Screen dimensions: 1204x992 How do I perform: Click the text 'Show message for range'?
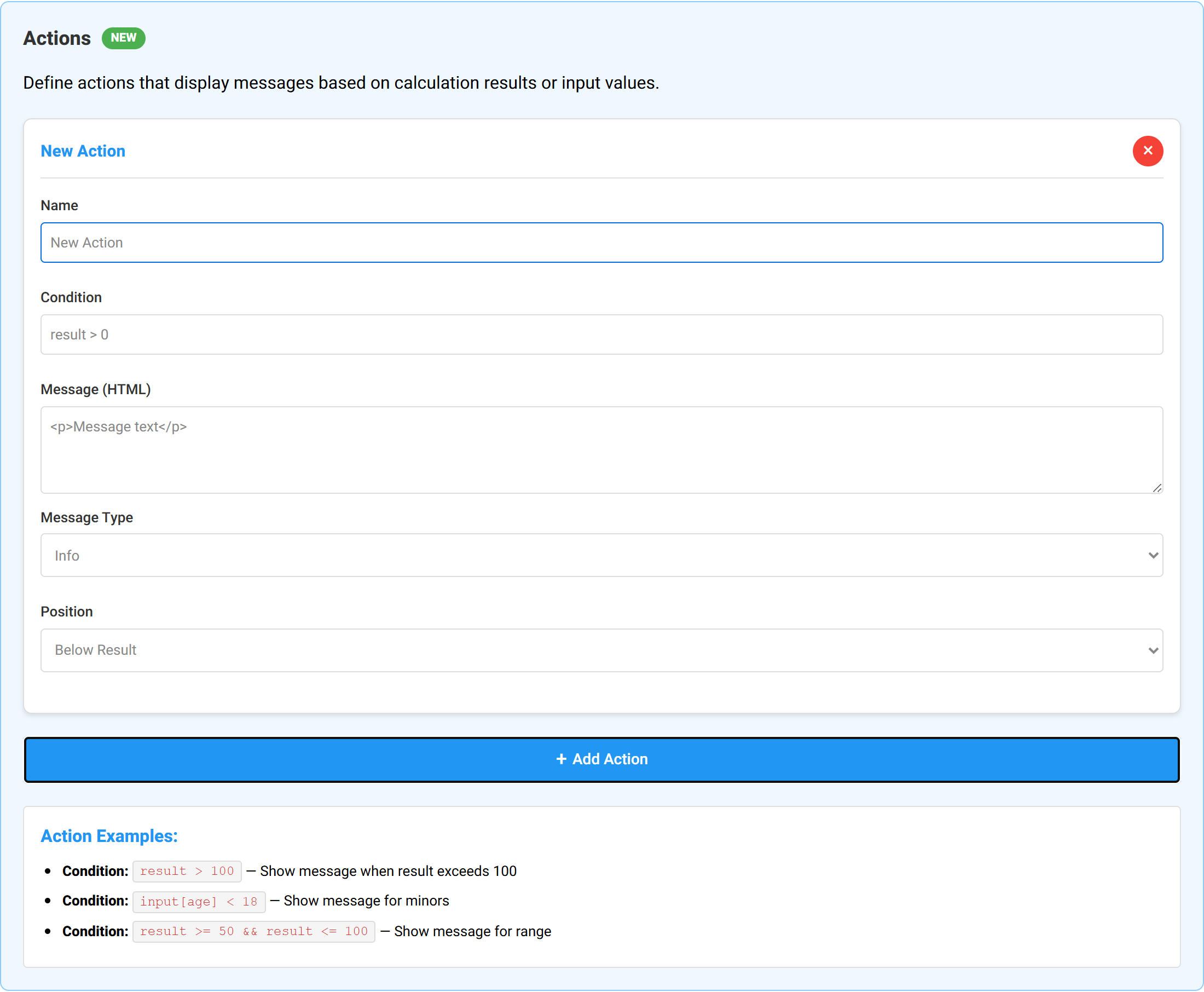[x=472, y=932]
